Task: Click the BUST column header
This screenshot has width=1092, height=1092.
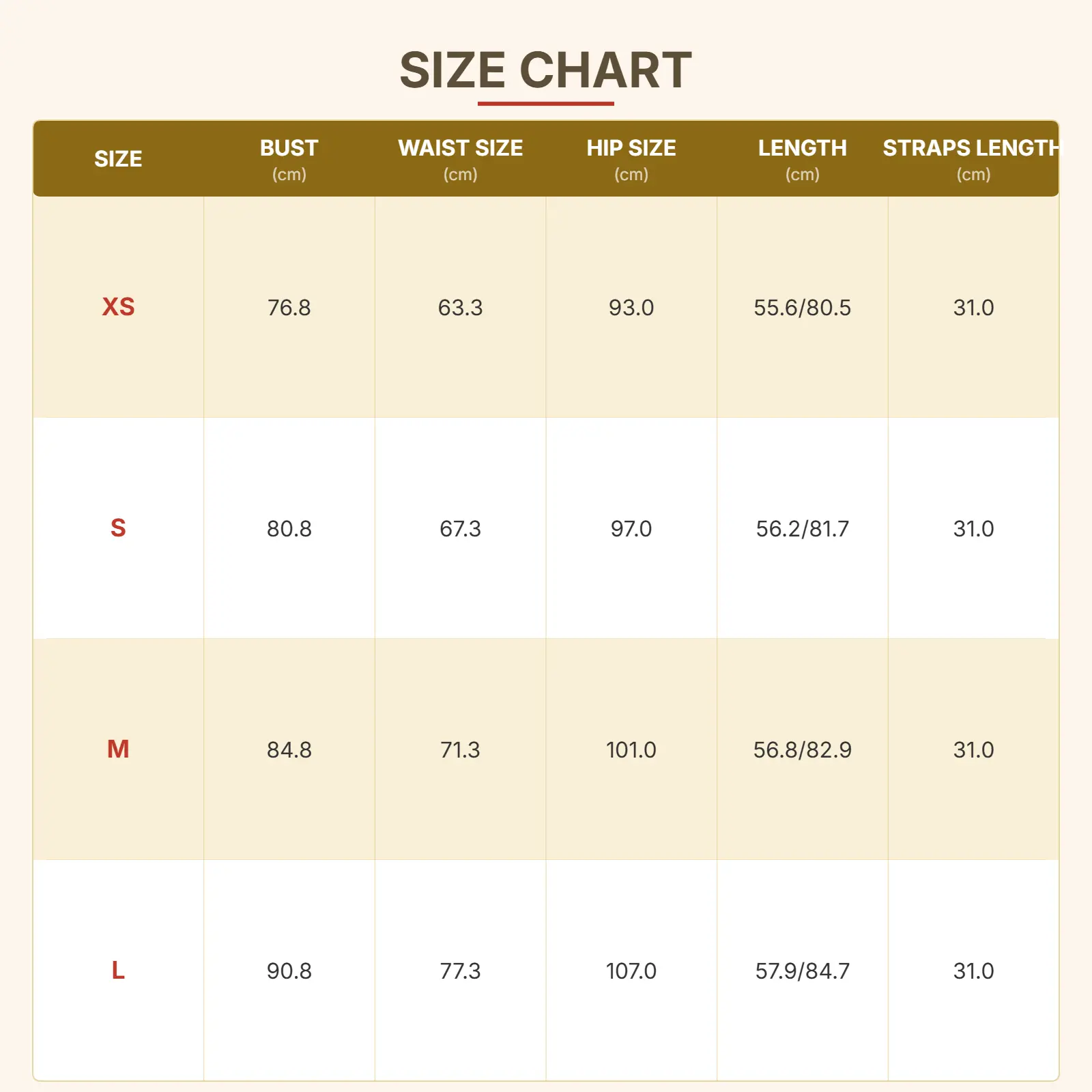Action: click(289, 148)
